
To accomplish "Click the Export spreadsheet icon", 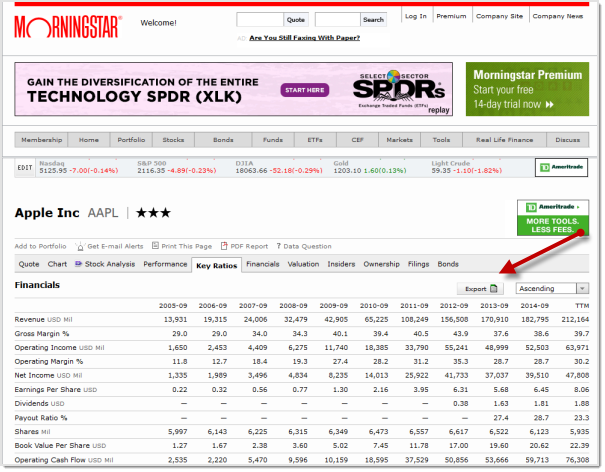I will [x=493, y=289].
